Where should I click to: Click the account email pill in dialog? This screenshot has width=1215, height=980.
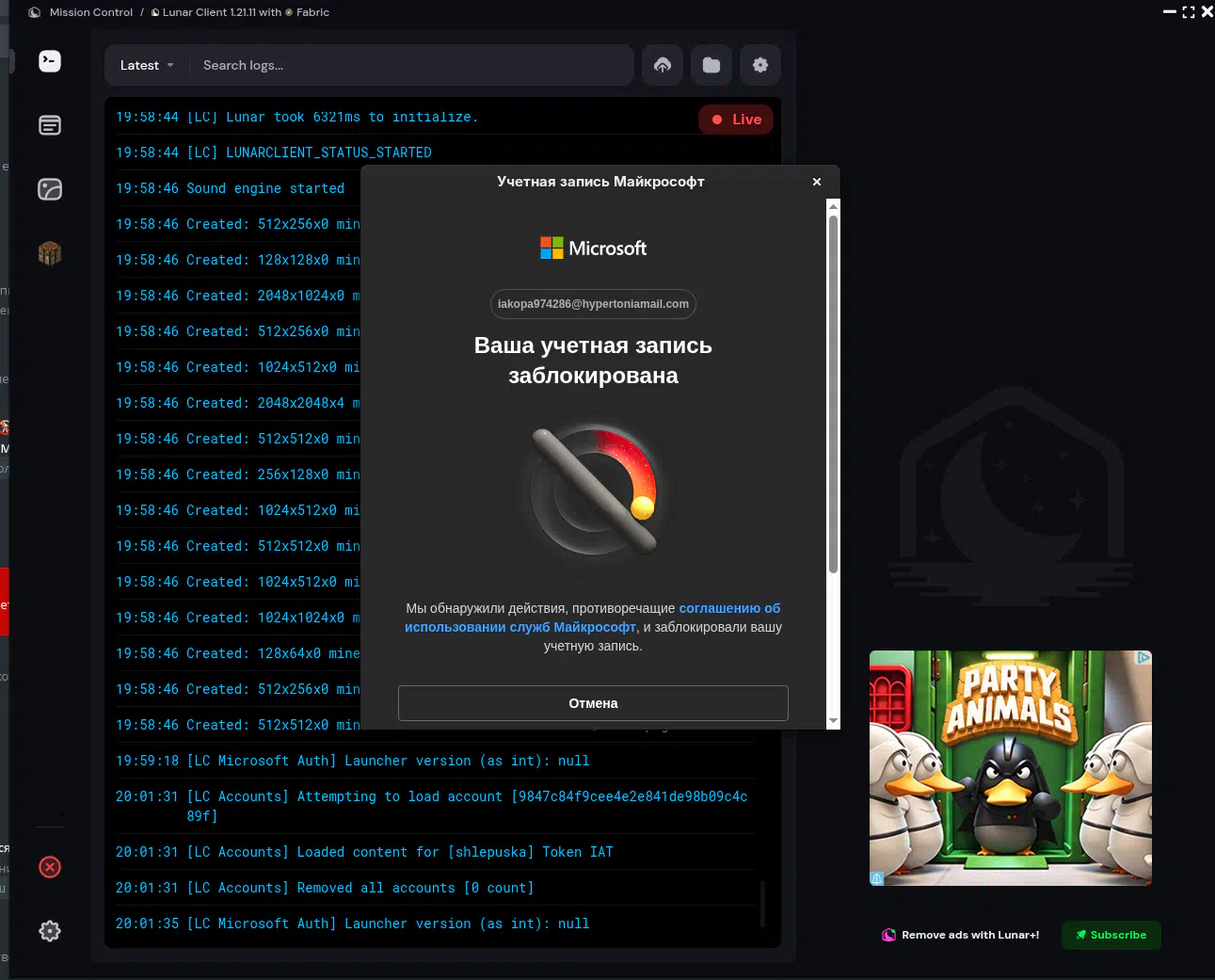pos(593,304)
